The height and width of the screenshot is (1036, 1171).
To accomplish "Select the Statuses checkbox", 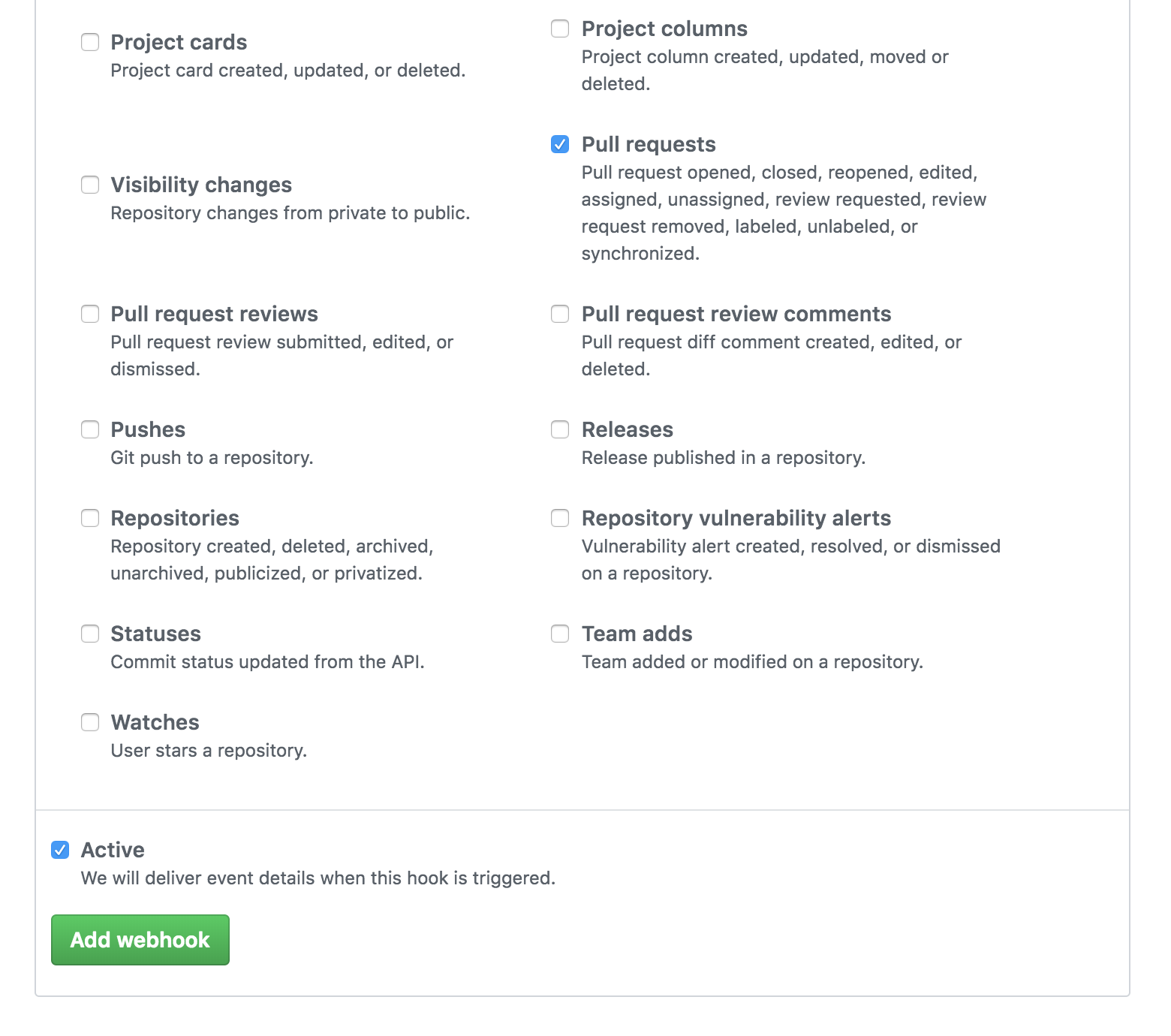I will click(90, 634).
